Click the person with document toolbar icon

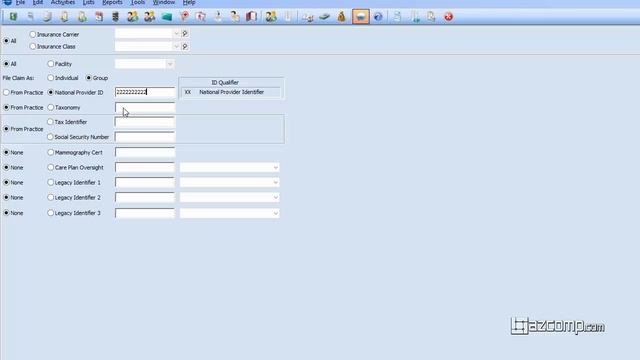click(x=235, y=17)
